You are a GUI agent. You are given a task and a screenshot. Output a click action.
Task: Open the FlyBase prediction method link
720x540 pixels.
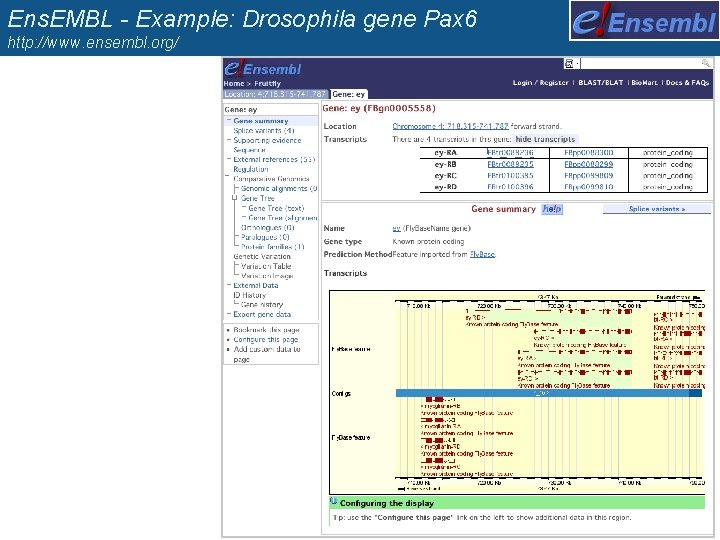[482, 254]
